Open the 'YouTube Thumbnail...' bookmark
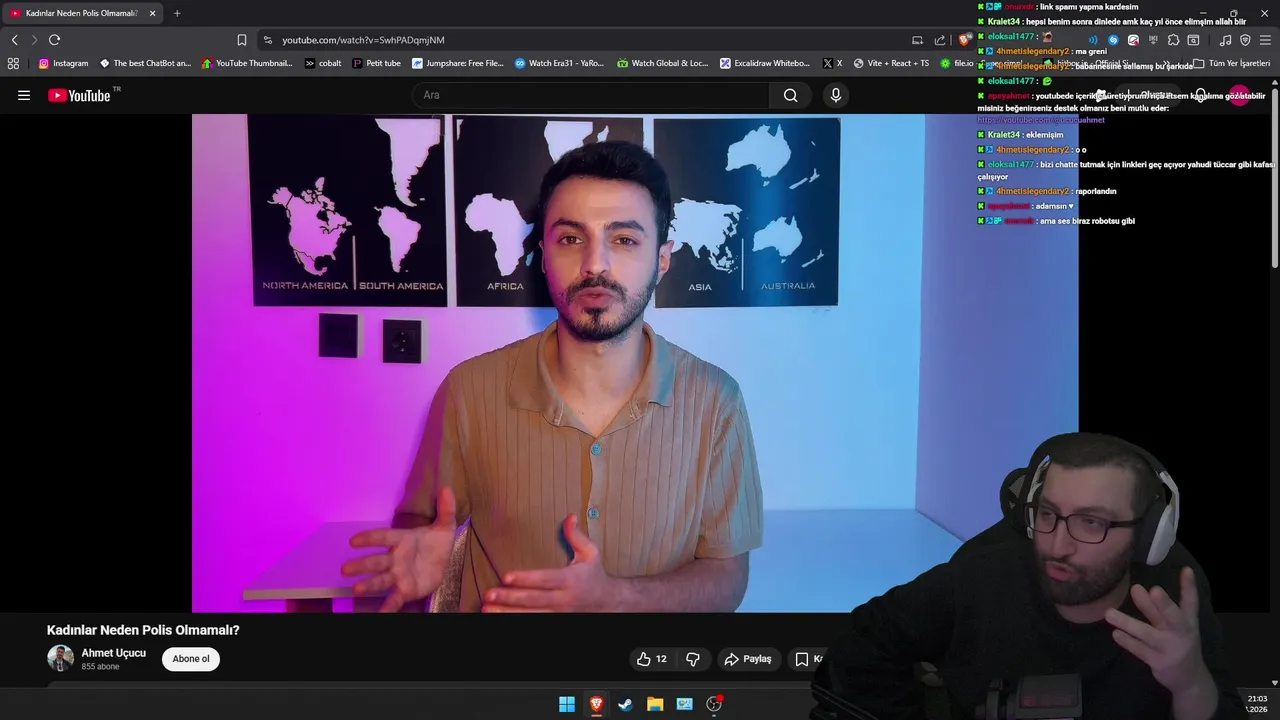Viewport: 1280px width, 720px height. 247,63
